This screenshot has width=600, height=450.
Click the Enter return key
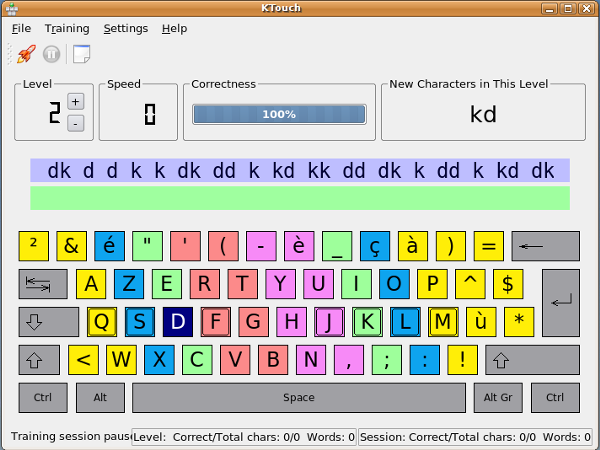561,303
